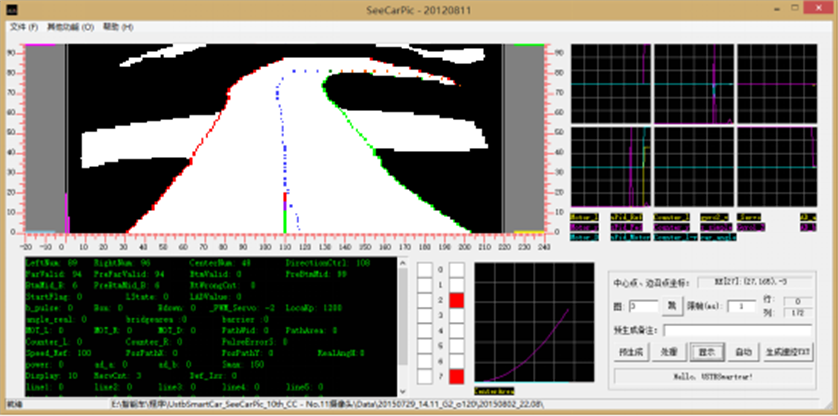This screenshot has height=416, width=838.
Task: Toggle the white box right of number 4
Action: pyautogui.click(x=456, y=331)
